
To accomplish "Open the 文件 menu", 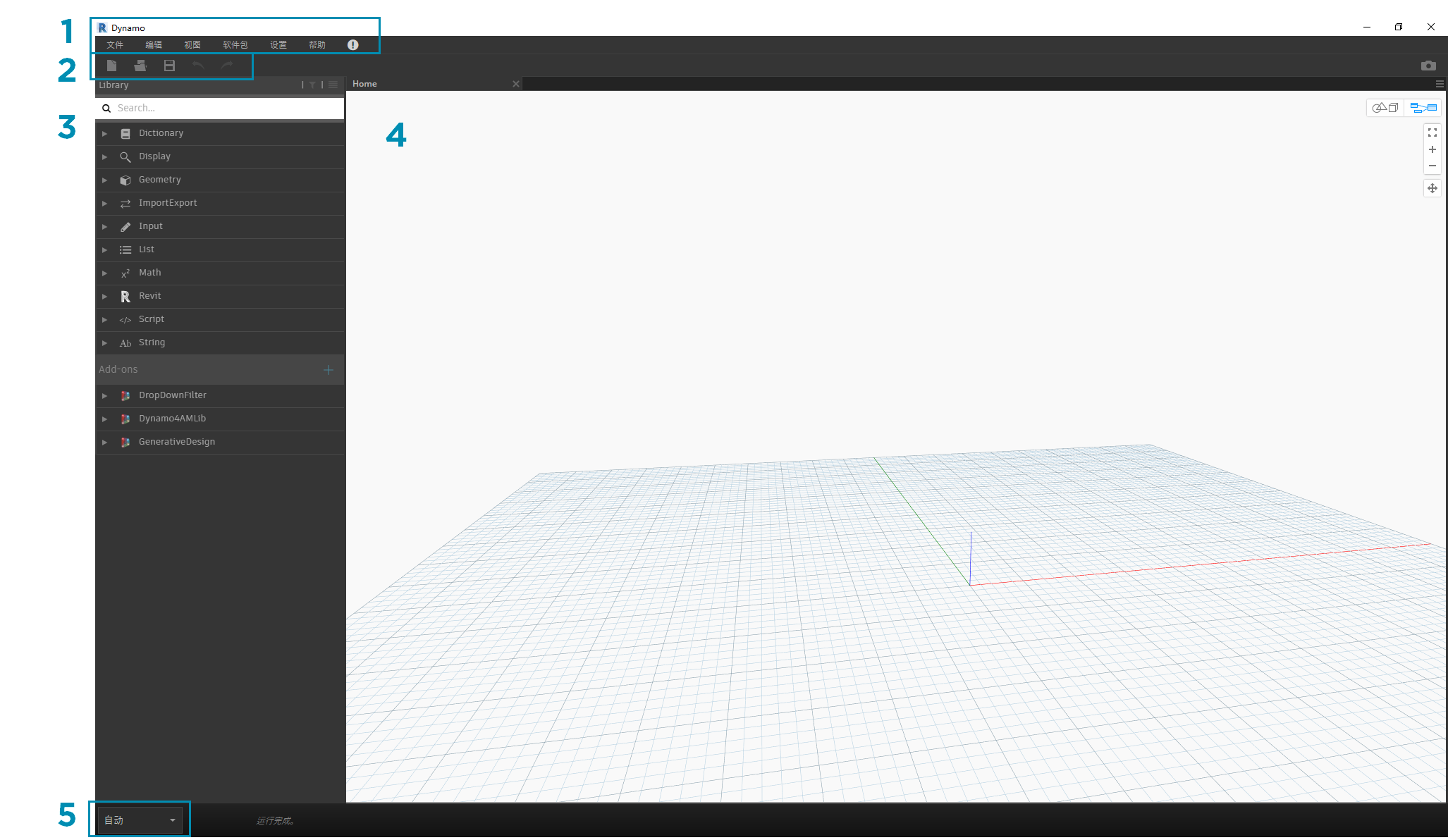I will [x=115, y=45].
